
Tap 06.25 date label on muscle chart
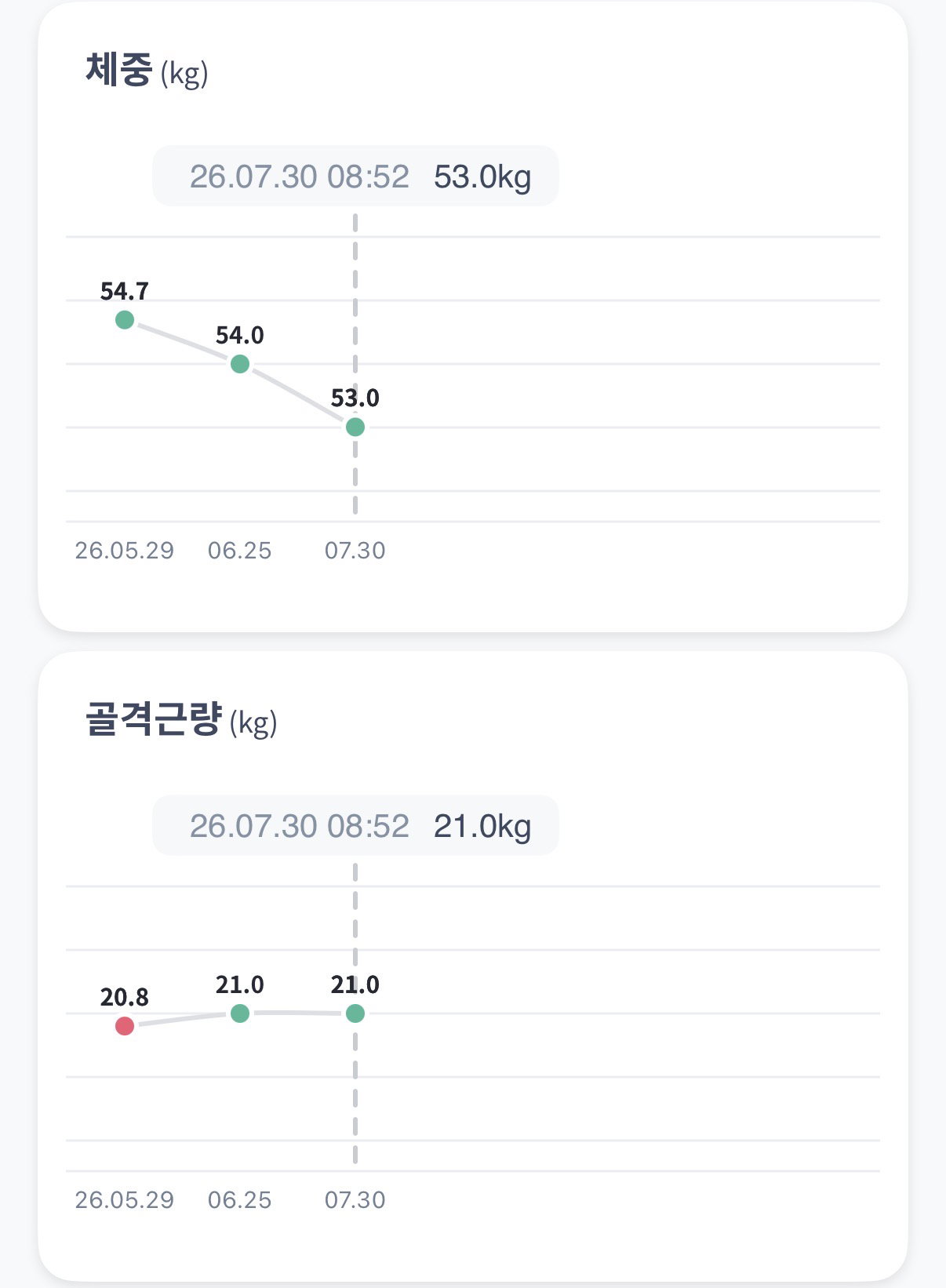tap(239, 1200)
